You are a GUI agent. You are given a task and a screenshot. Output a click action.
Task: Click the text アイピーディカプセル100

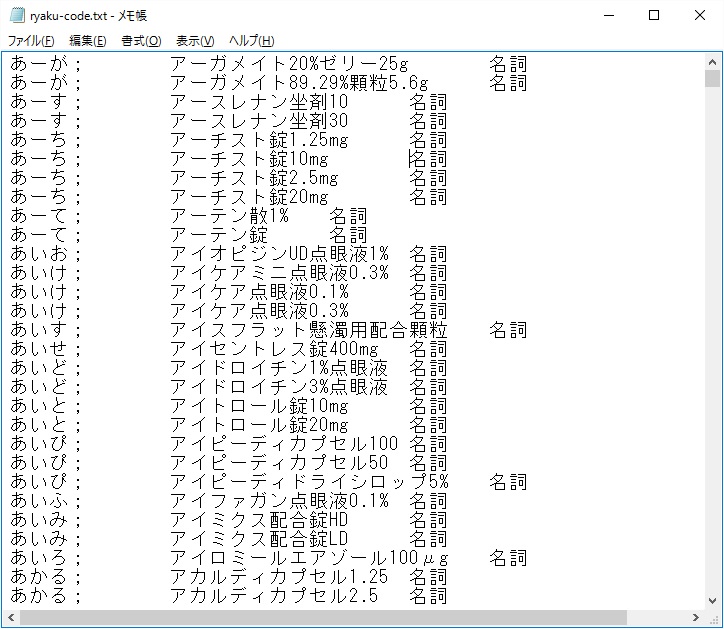(284, 444)
